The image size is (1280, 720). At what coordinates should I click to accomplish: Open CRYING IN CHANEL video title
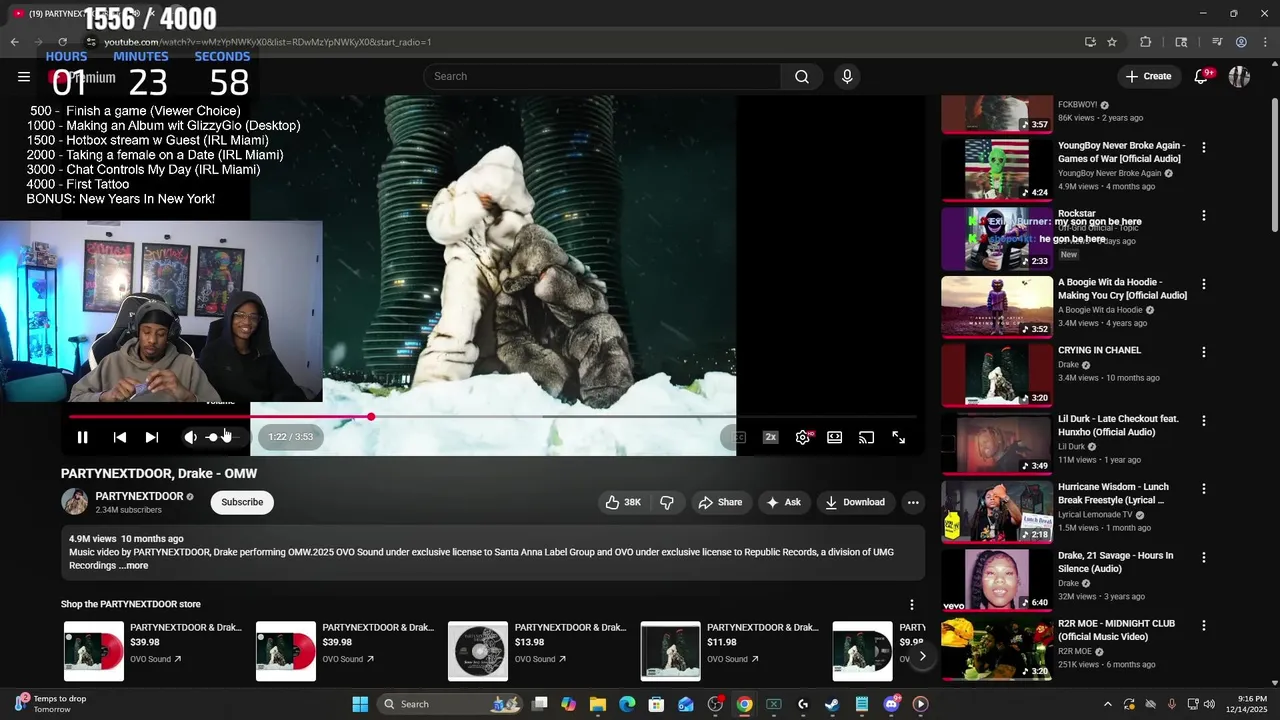tap(1099, 350)
